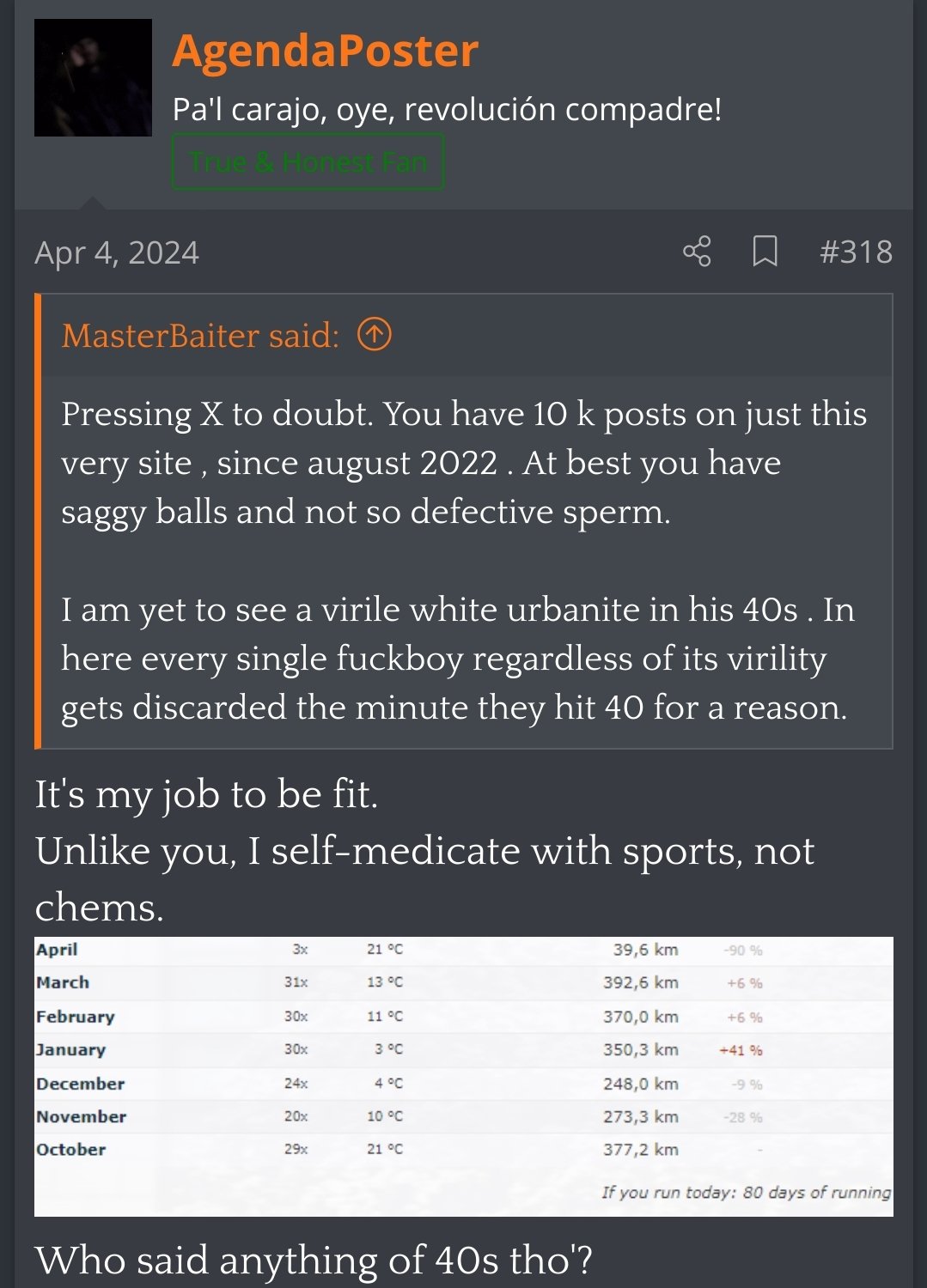This screenshot has height=1288, width=927.
Task: Open the AgendaPoster username profile link
Action: click(x=325, y=51)
